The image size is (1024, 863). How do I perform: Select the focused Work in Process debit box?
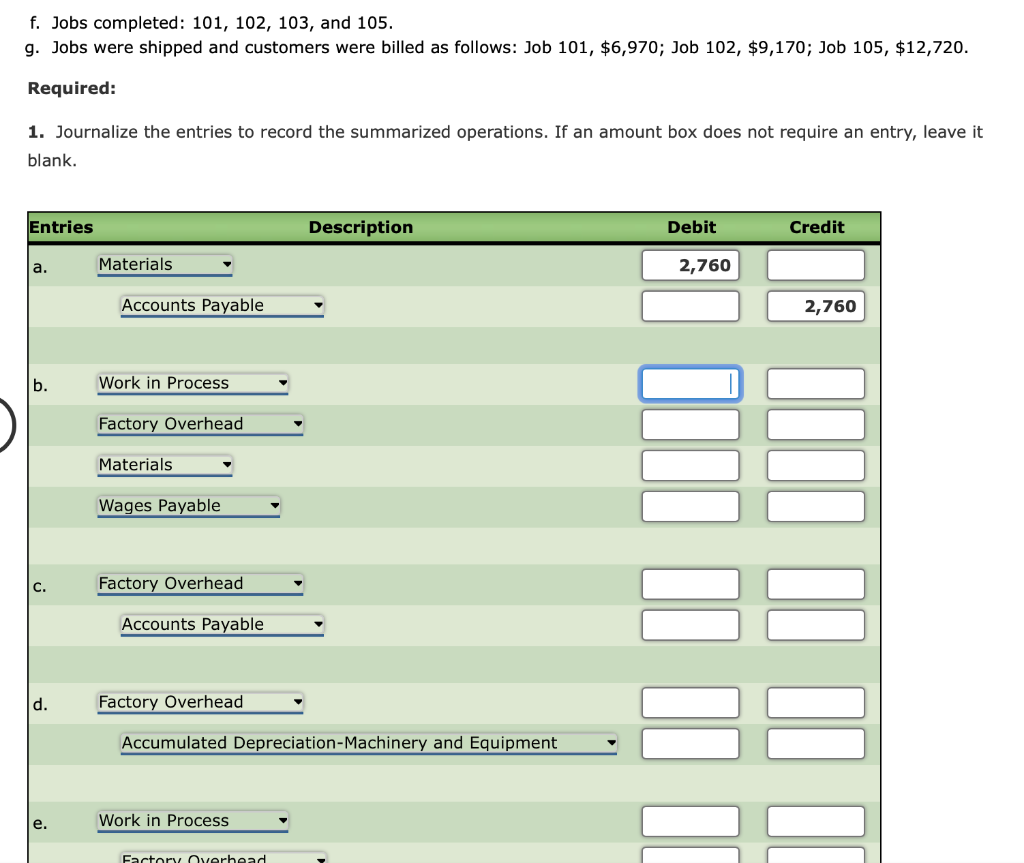690,383
